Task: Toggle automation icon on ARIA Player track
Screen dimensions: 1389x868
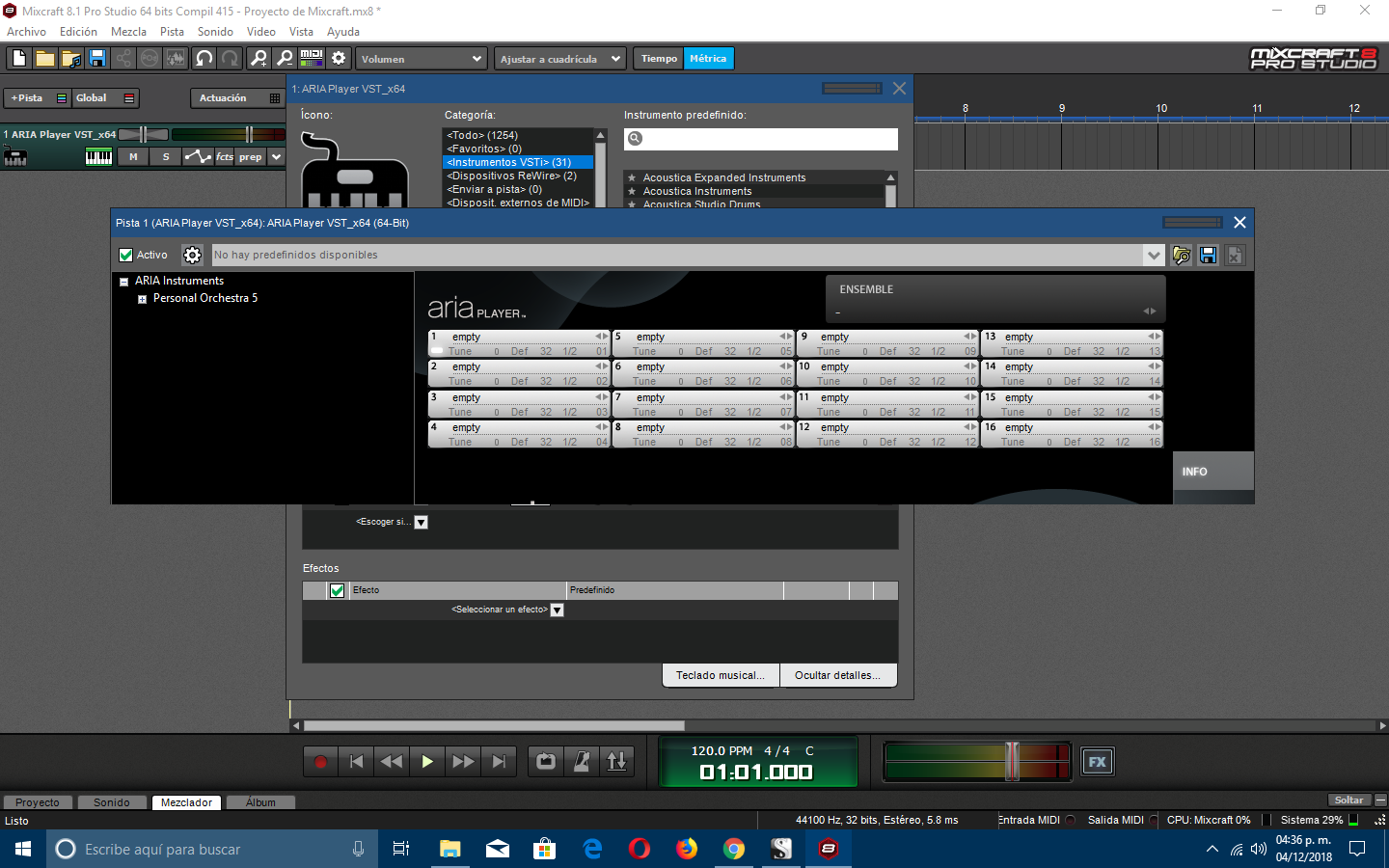Action: tap(198, 157)
